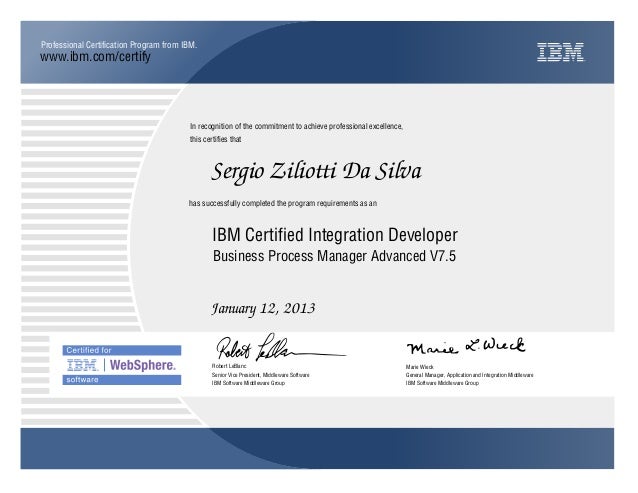Screen dimensions: 638x493
Task: Click the Certified for IBM WebSphere software badge
Action: pos(122,365)
